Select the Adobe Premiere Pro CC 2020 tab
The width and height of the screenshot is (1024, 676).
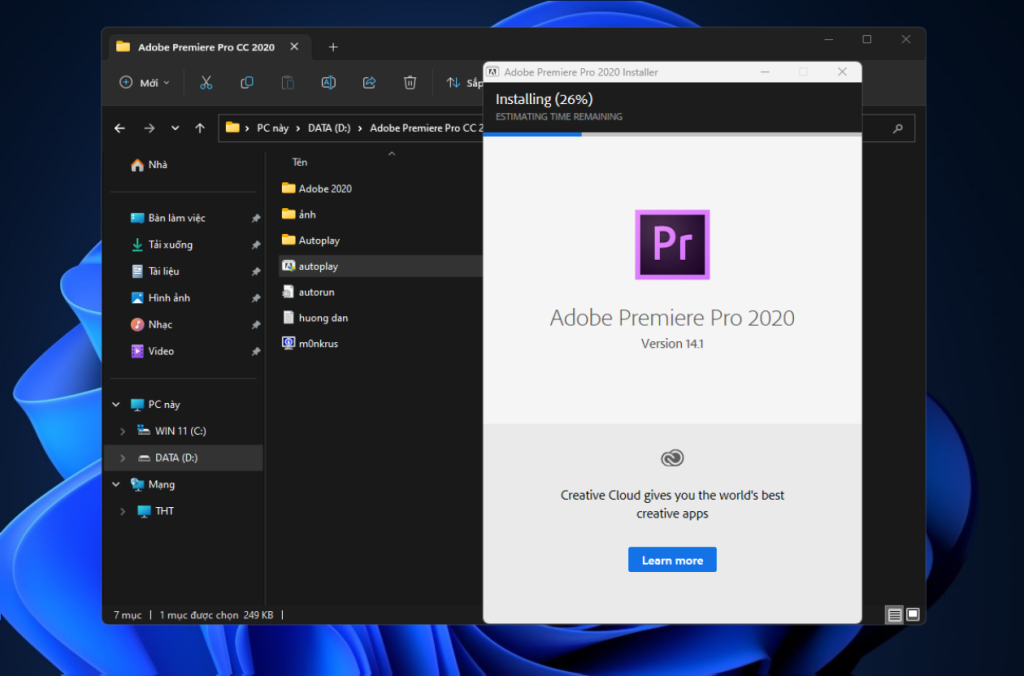[x=208, y=47]
